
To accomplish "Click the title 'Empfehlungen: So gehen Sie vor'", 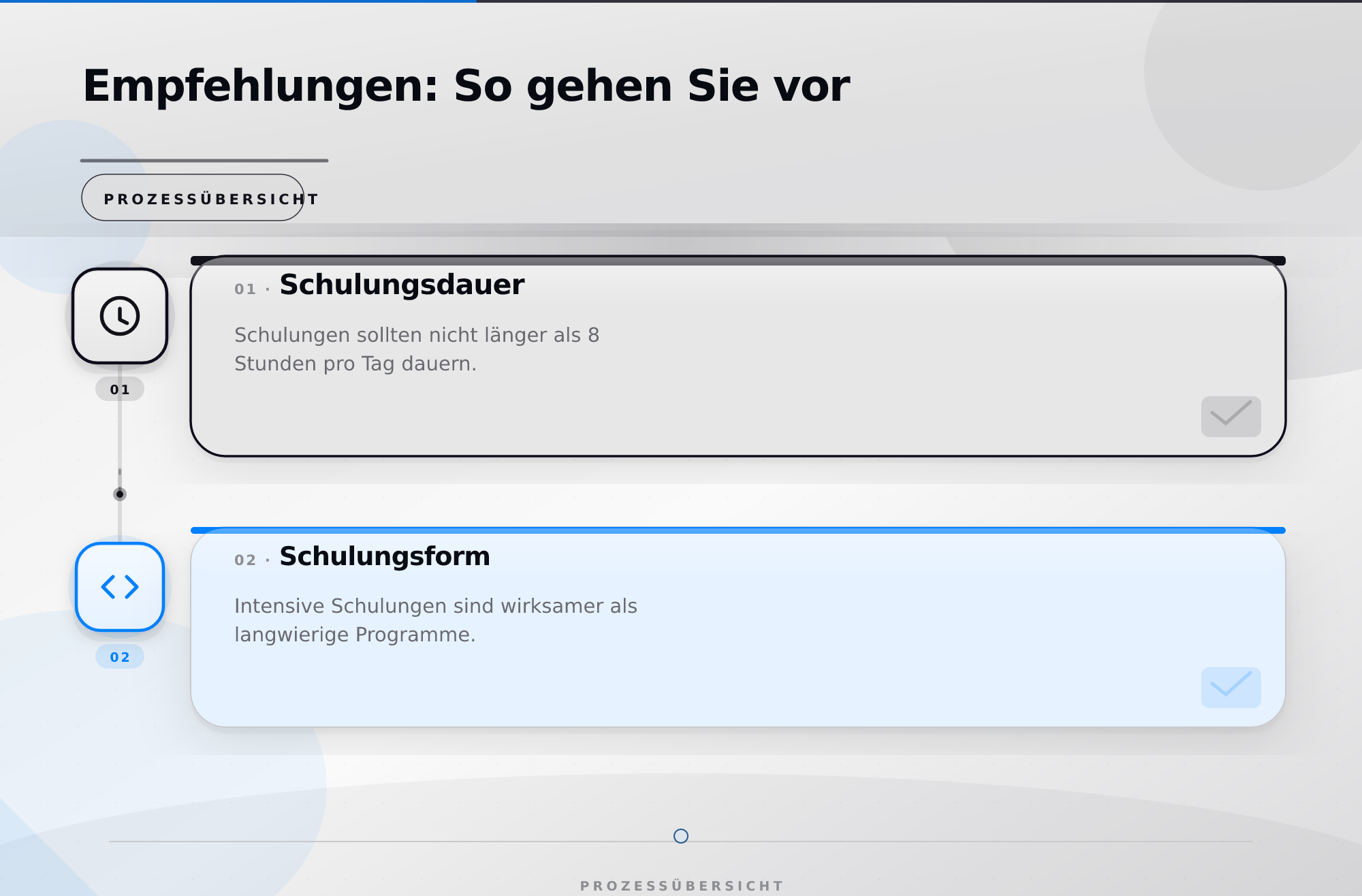I will coord(466,86).
